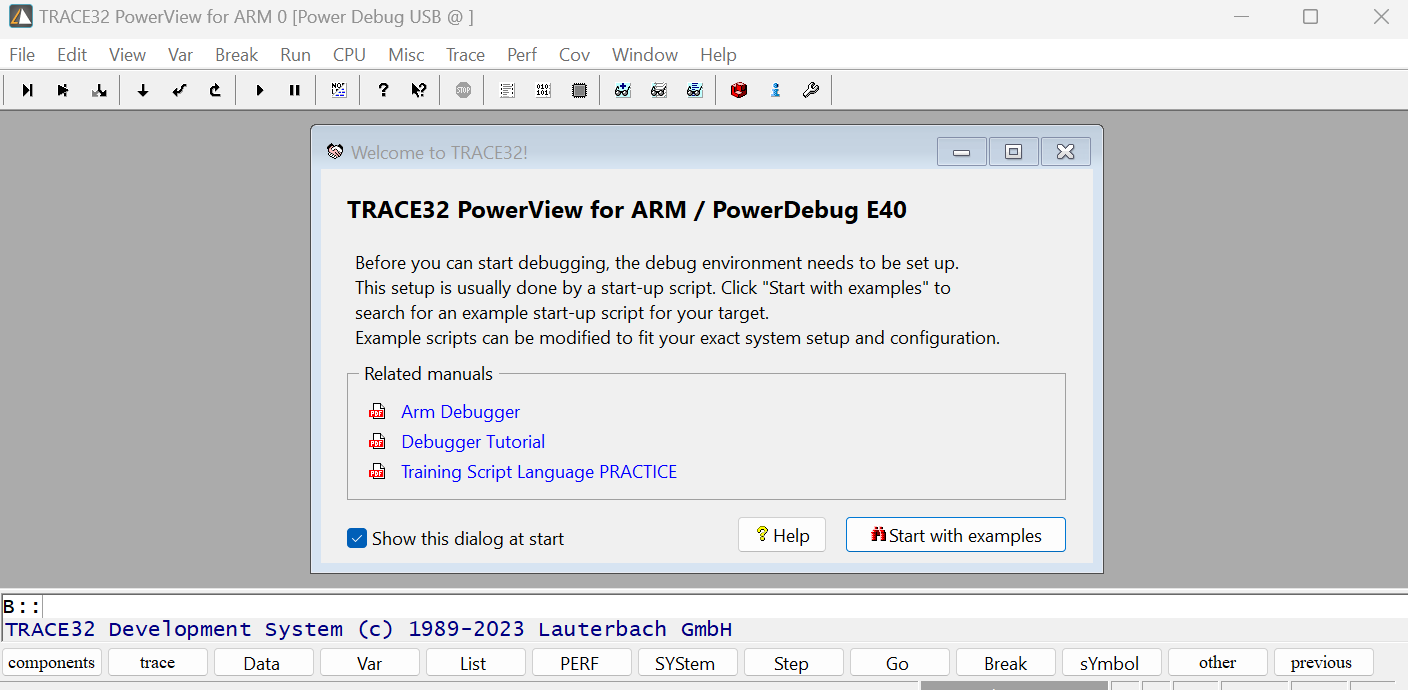Open memory dump with the 010 icon
The width and height of the screenshot is (1408, 690).
click(543, 90)
